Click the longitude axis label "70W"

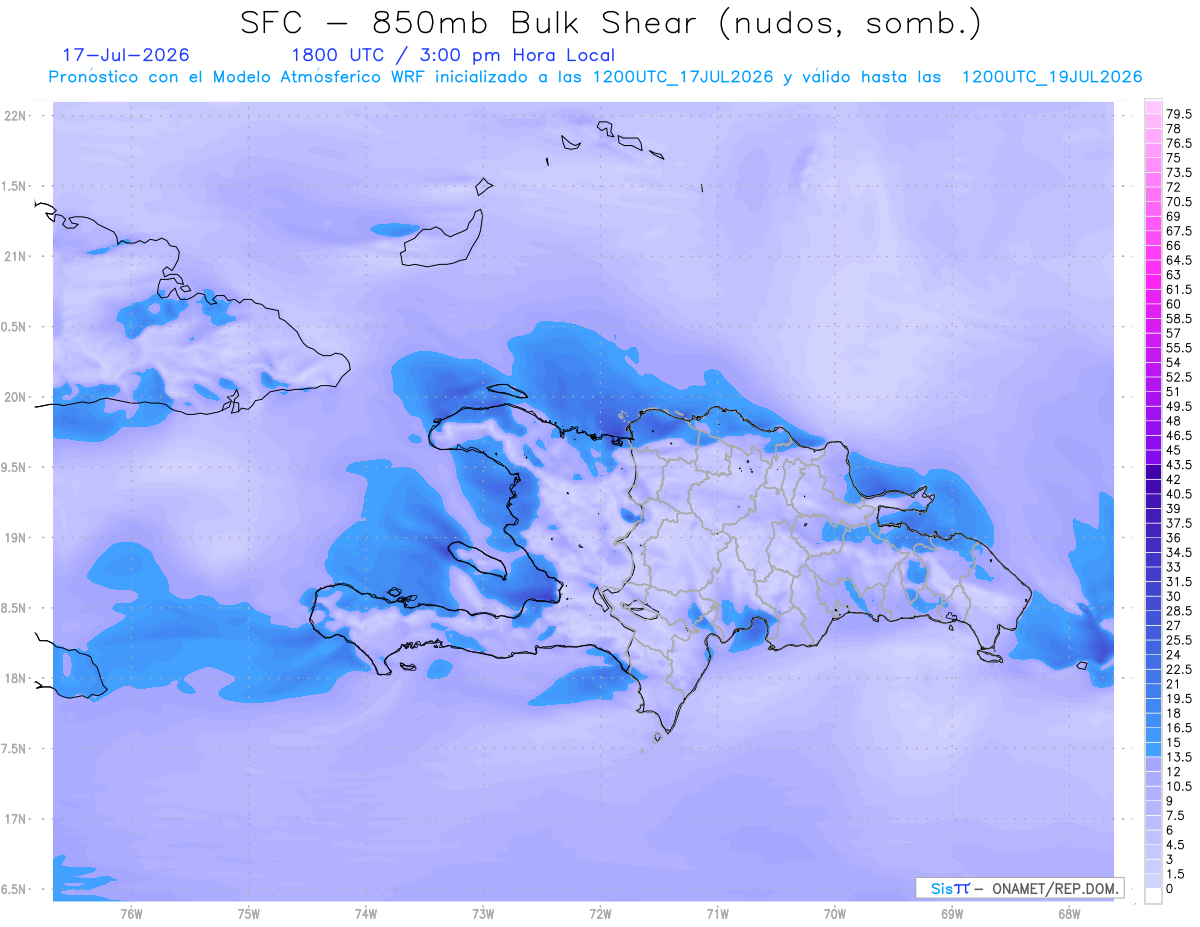[835, 913]
